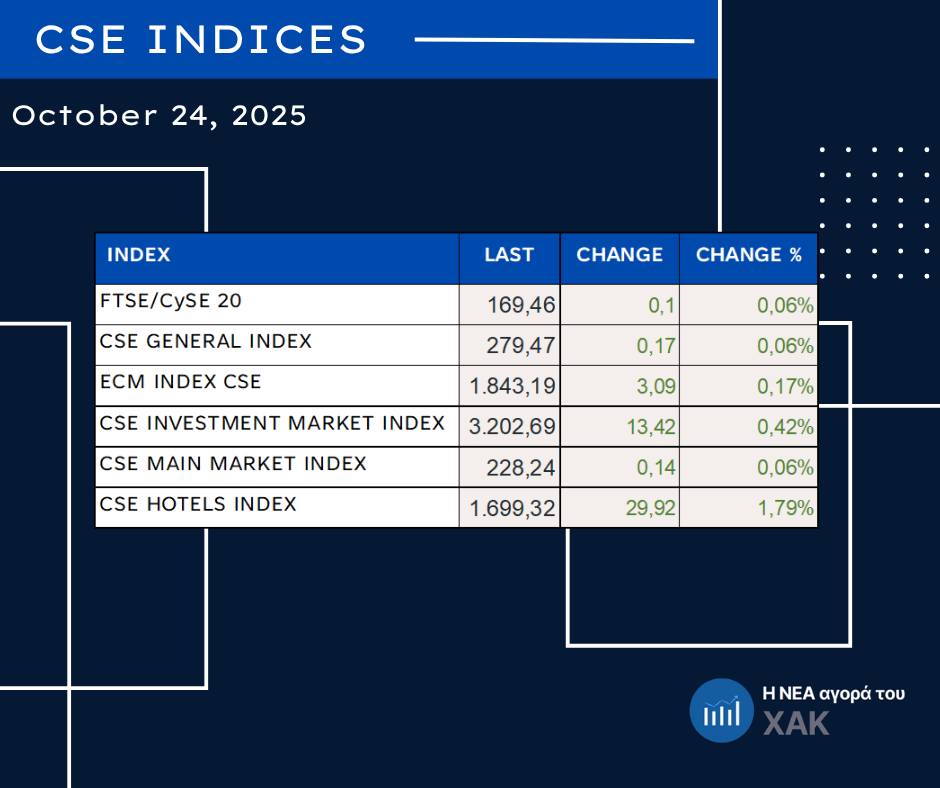Image resolution: width=940 pixels, height=788 pixels.
Task: Click the 'Η ΝΕΑ αγορά του' text
Action: (833, 693)
